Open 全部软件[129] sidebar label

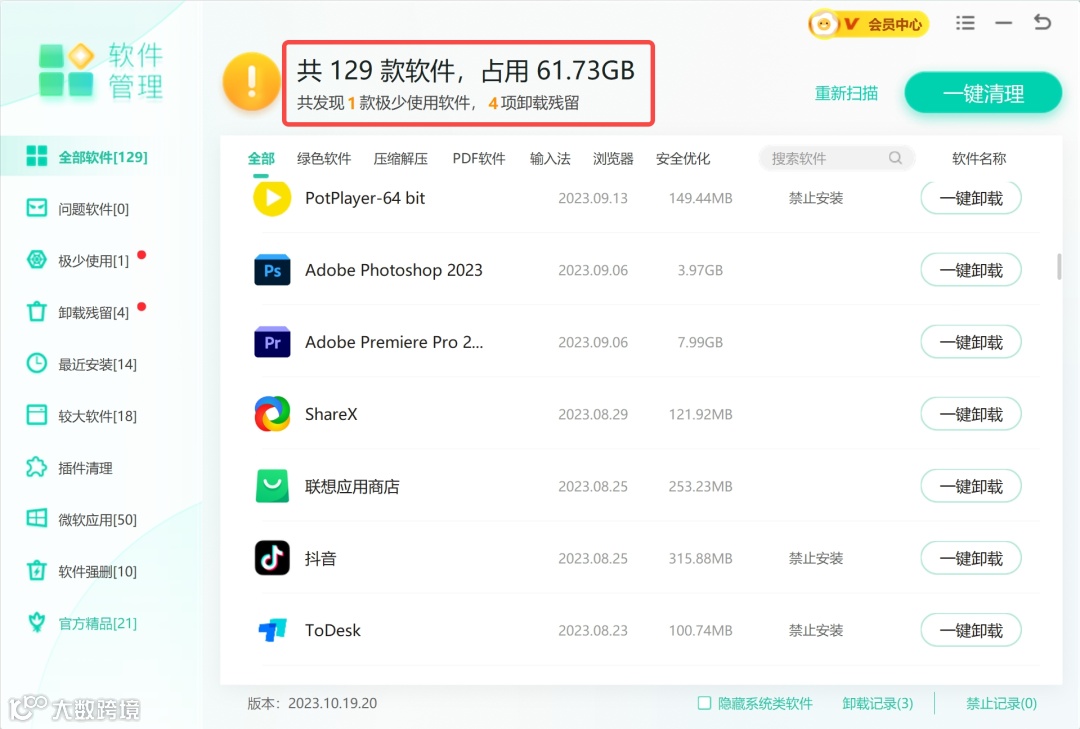click(103, 157)
